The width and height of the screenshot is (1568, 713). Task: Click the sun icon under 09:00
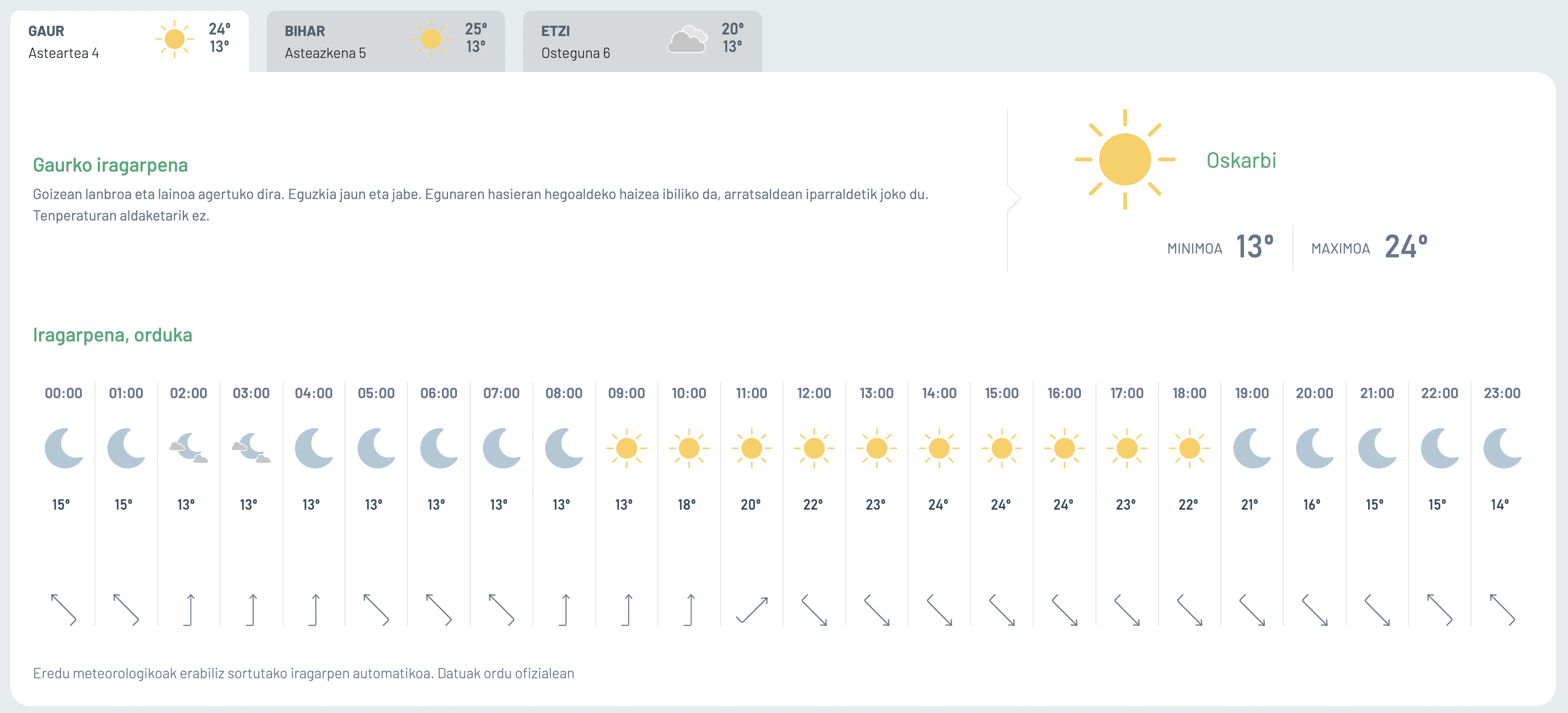tap(627, 448)
